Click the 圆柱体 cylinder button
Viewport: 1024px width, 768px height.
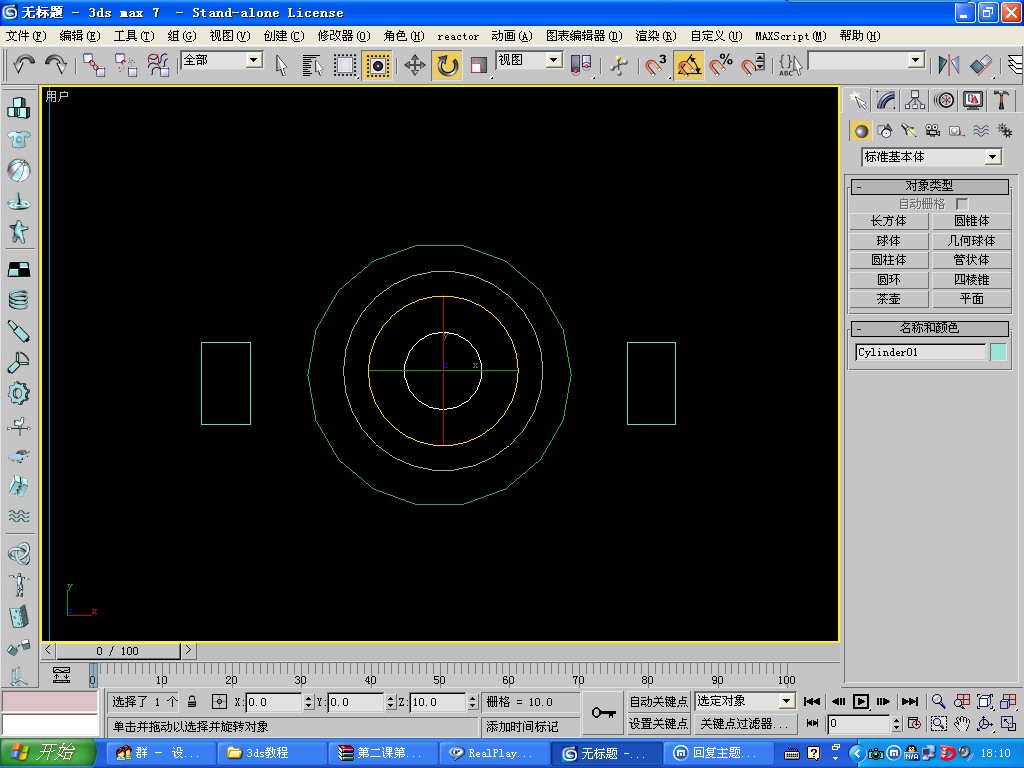click(889, 260)
